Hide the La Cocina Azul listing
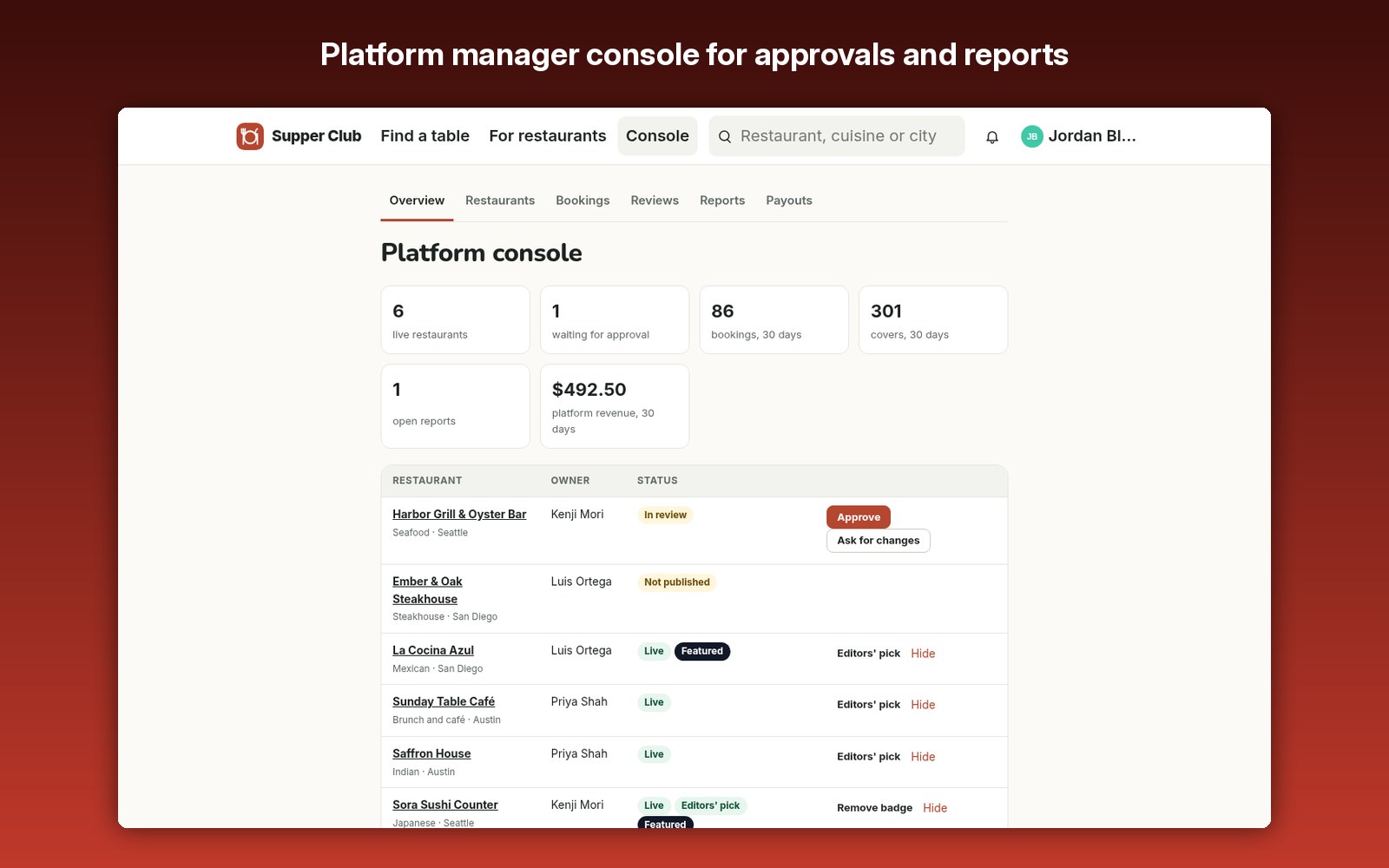 [923, 654]
